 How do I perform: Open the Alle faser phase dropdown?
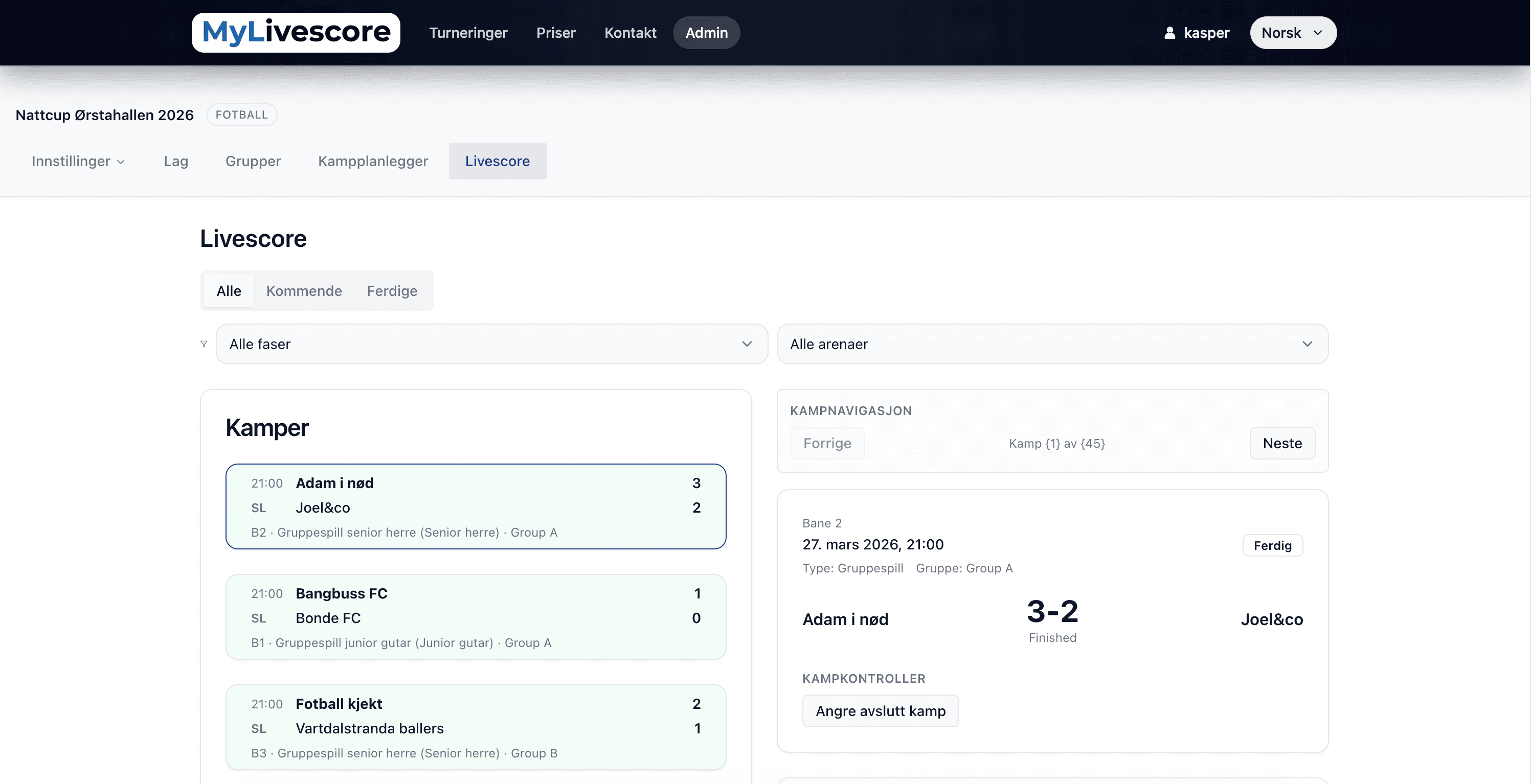[491, 344]
